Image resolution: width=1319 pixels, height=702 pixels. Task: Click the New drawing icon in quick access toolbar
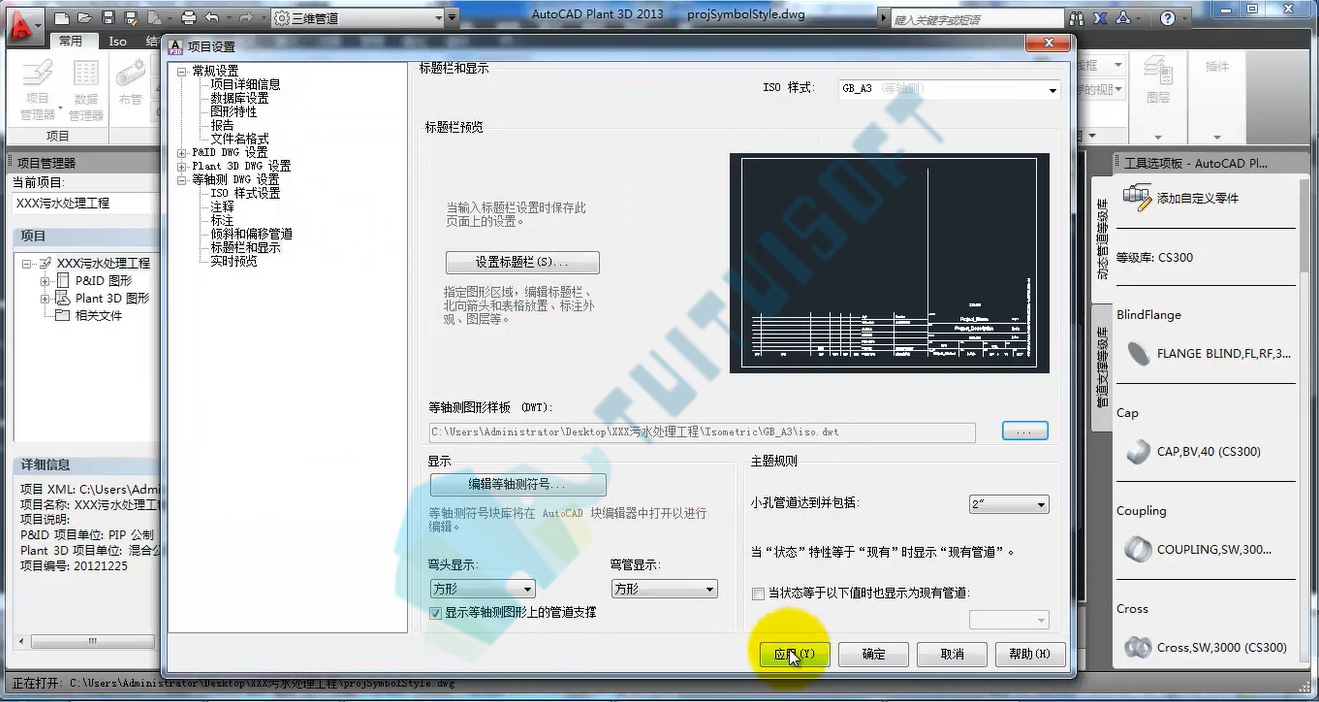point(61,18)
